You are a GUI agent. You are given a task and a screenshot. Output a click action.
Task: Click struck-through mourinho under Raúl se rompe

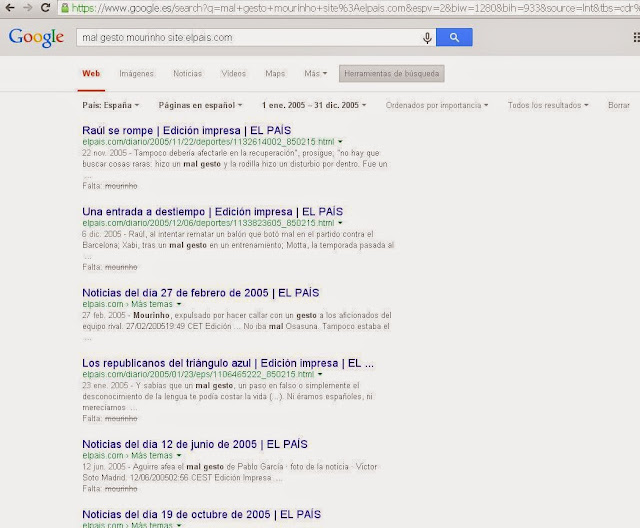(121, 186)
